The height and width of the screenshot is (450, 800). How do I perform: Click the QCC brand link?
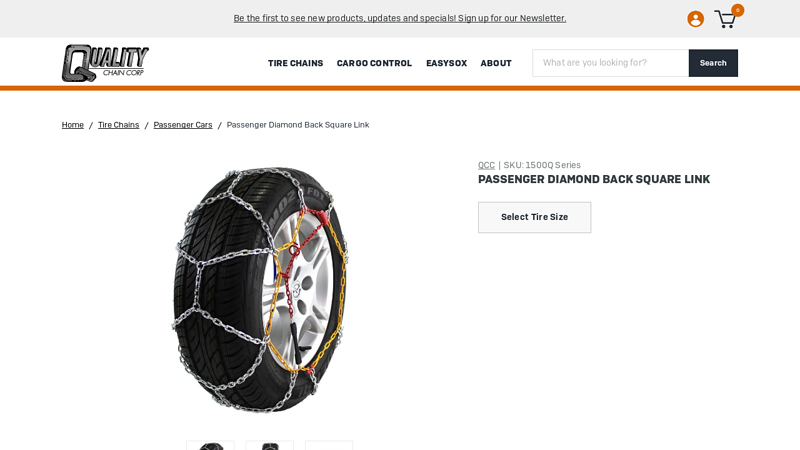click(486, 165)
